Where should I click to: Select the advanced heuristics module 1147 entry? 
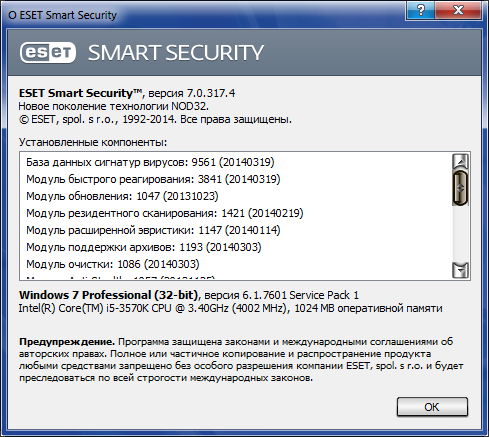153,230
